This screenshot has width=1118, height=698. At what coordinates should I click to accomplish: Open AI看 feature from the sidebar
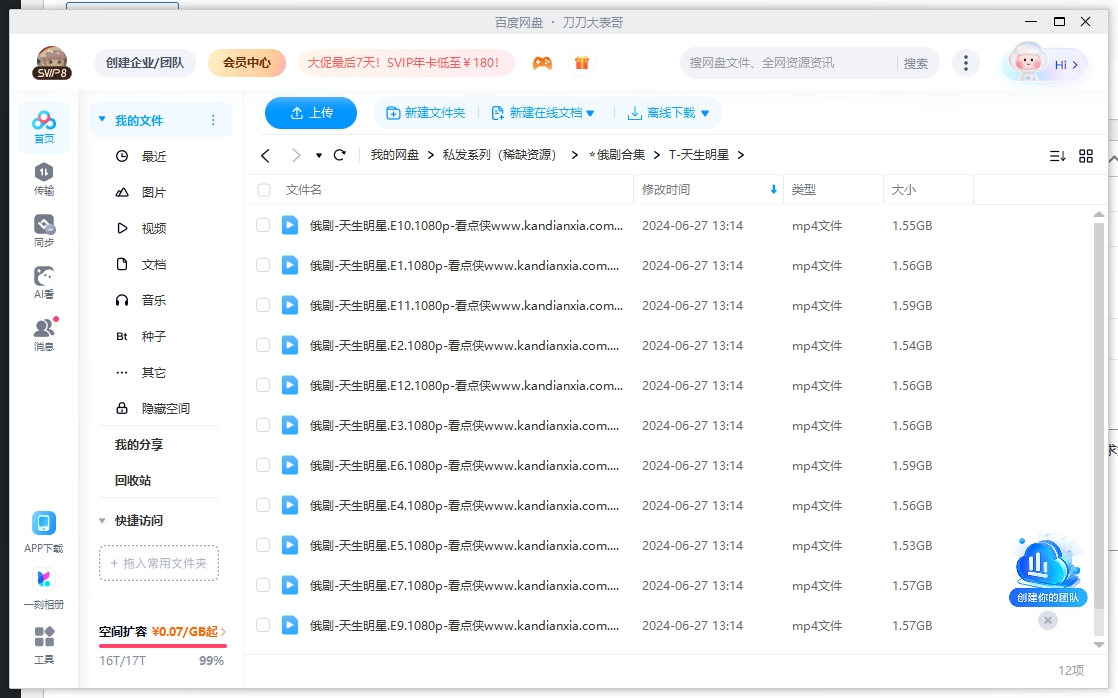tap(43, 280)
